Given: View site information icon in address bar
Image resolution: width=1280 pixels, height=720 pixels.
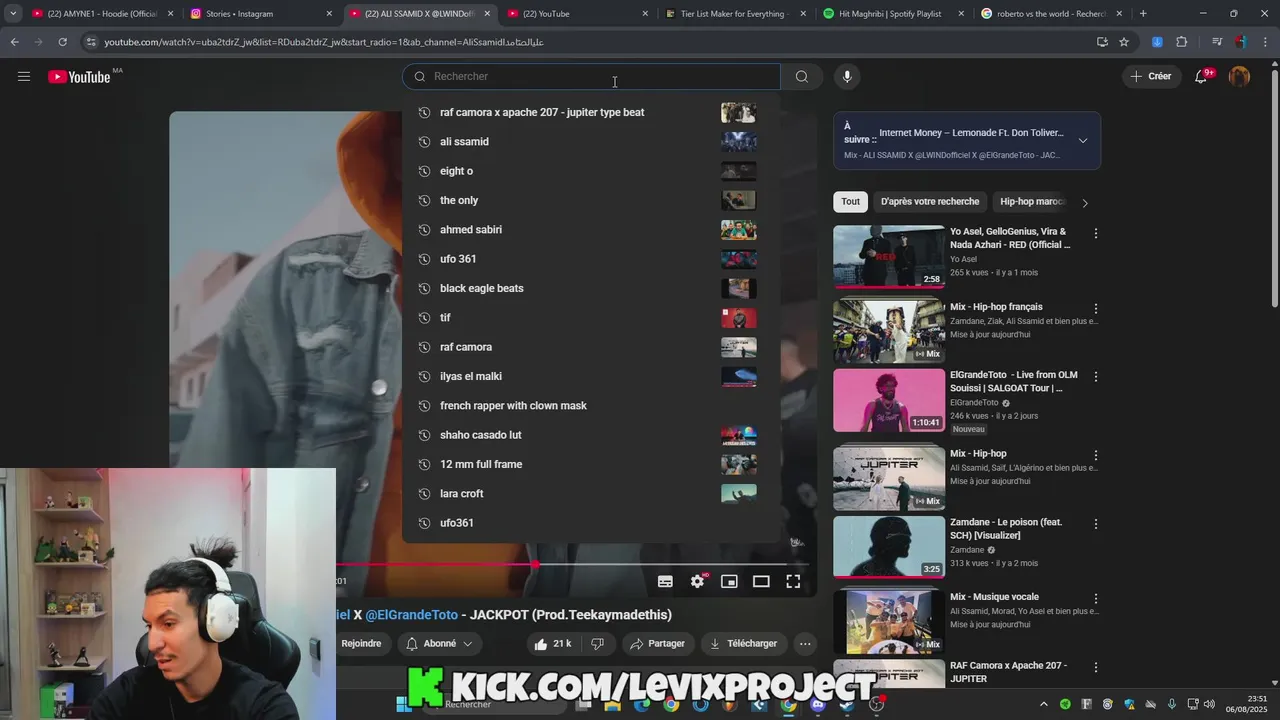Looking at the screenshot, I should 91,42.
